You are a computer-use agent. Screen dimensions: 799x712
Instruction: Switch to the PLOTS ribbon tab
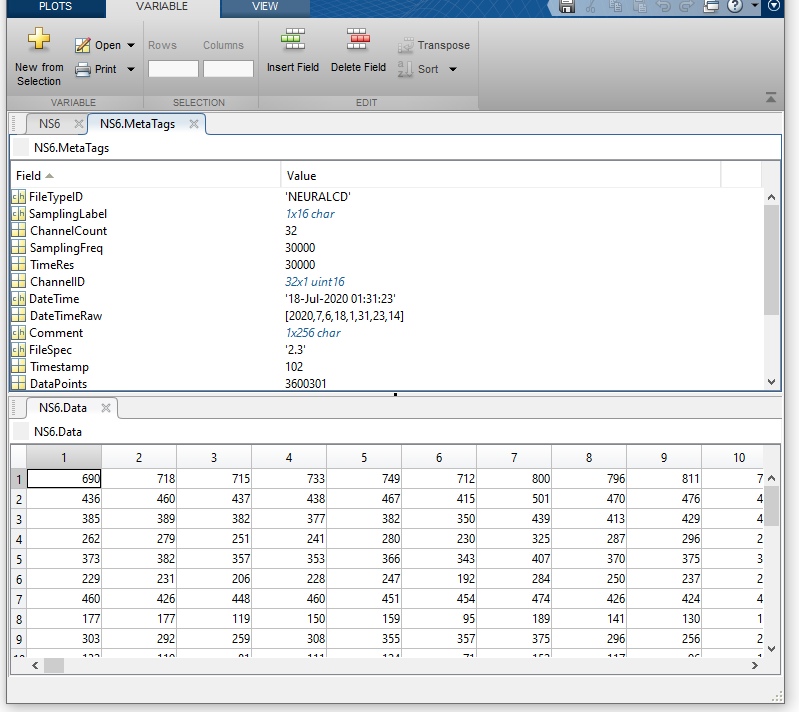(x=55, y=7)
